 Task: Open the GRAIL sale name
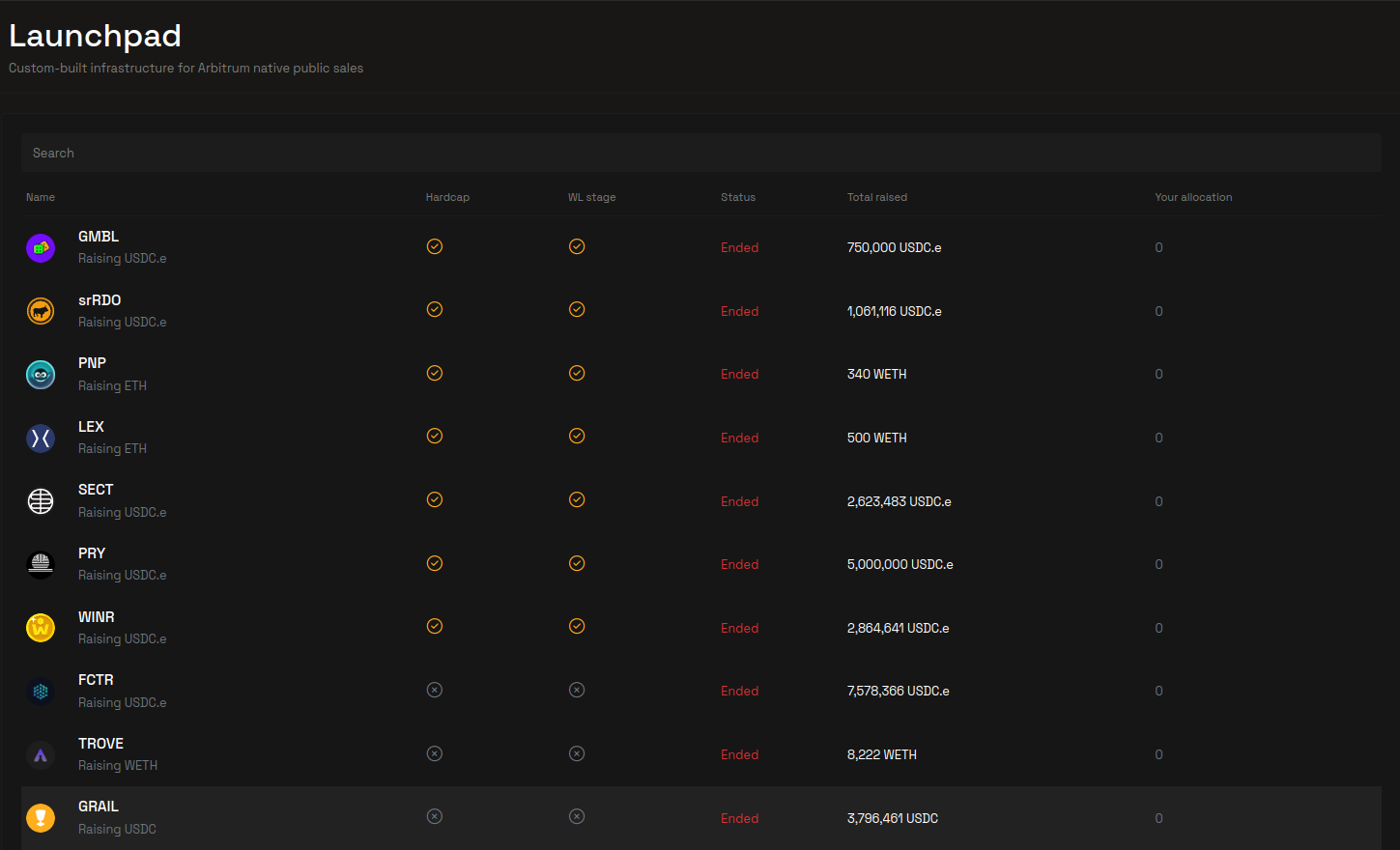(x=99, y=807)
